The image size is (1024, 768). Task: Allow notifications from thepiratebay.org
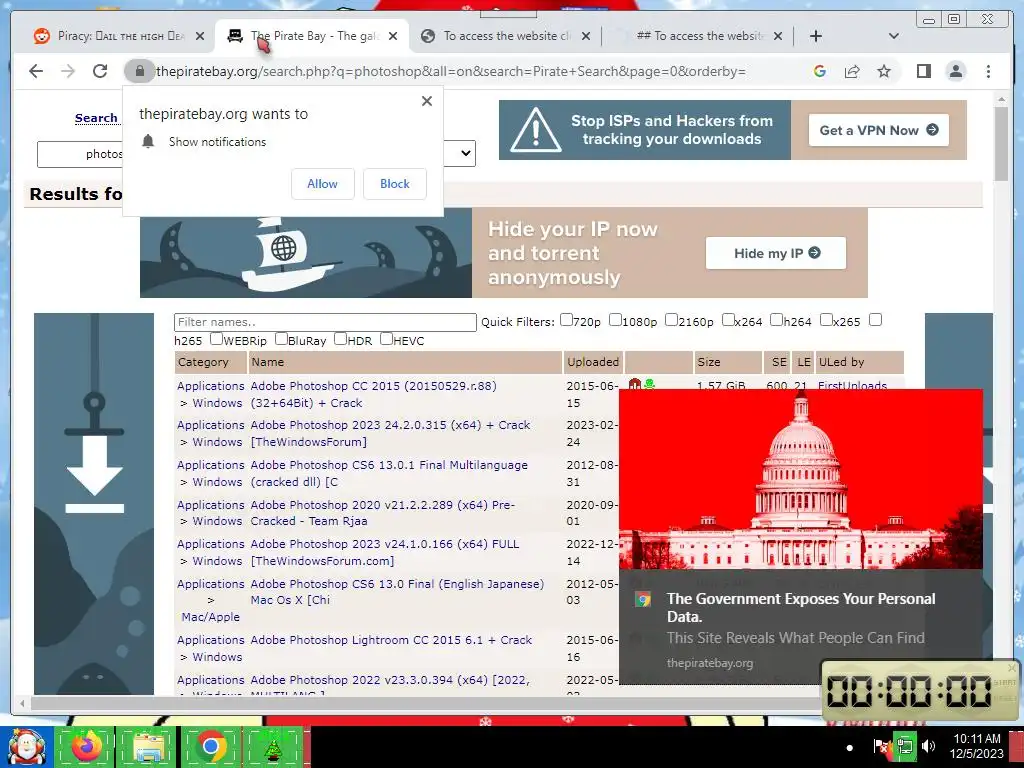click(x=323, y=184)
